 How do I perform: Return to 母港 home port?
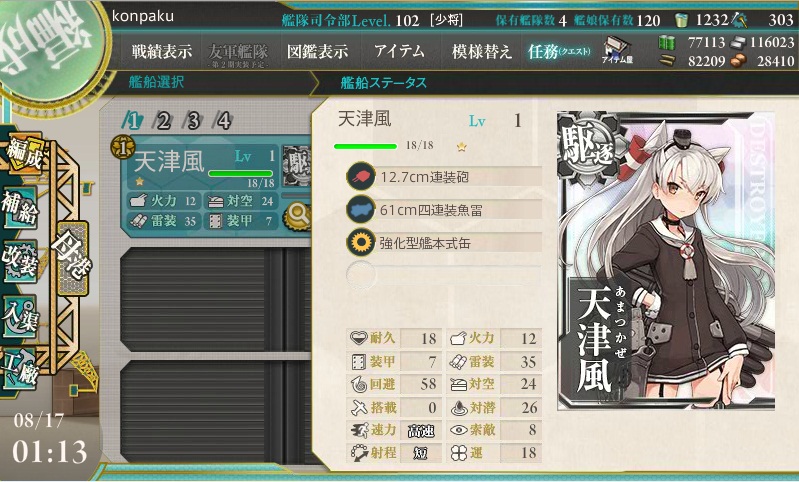tap(72, 258)
